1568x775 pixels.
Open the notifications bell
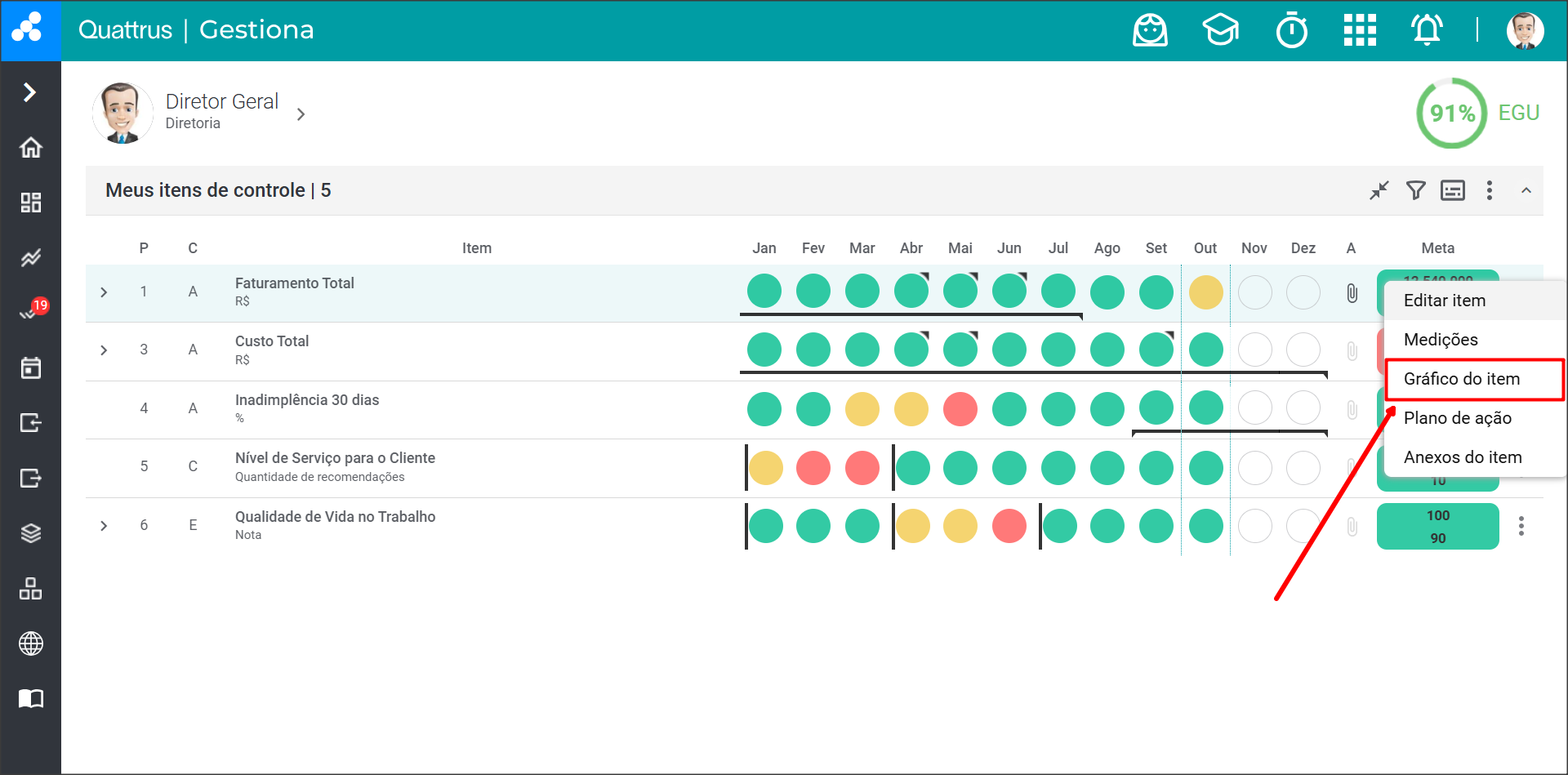1427,31
